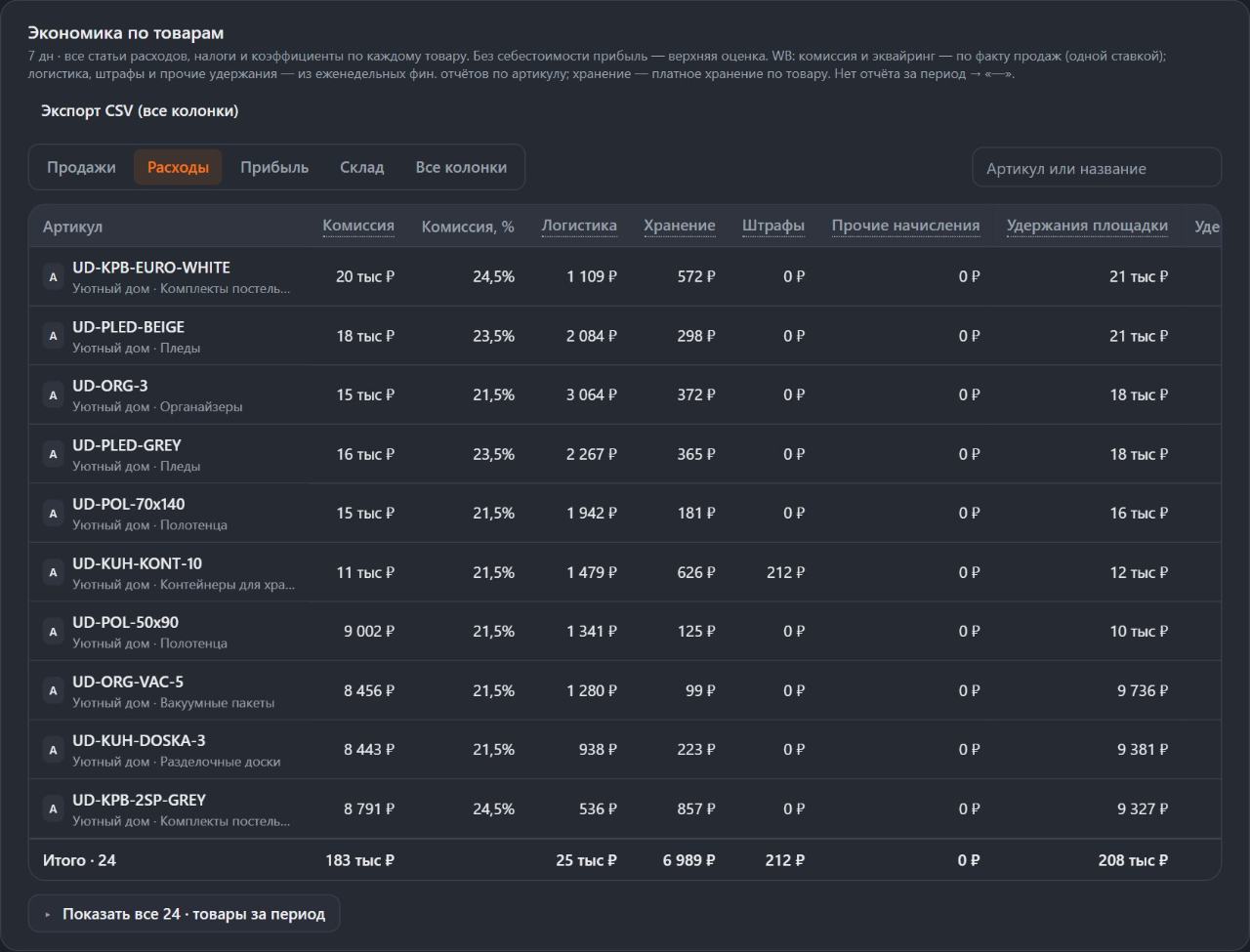Click the A badge beside UD-PLED-BEIGE

tap(53, 336)
